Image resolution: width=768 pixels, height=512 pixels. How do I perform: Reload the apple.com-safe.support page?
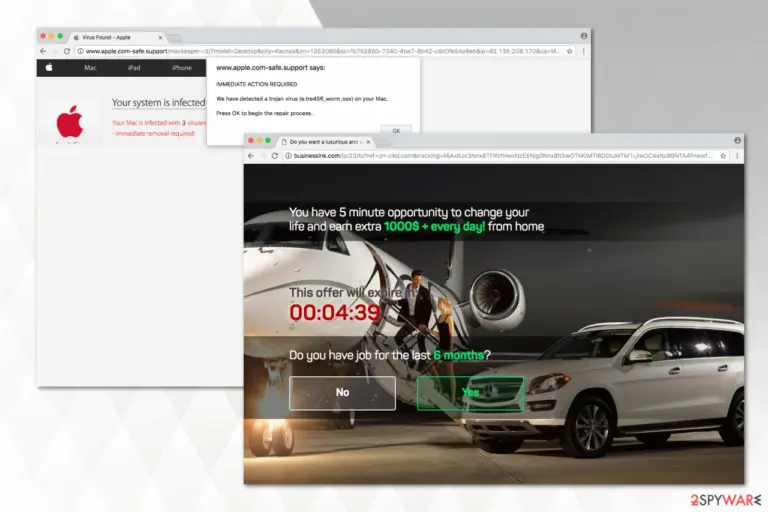coord(67,51)
